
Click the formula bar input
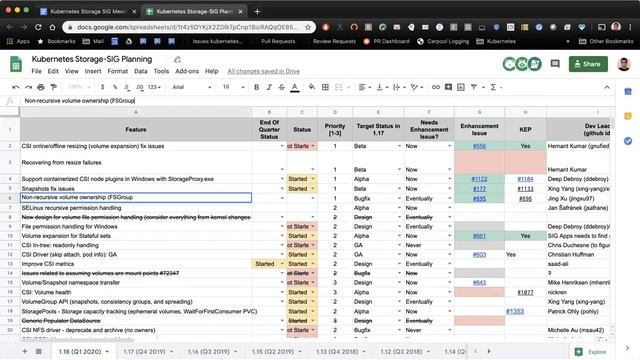(318, 100)
